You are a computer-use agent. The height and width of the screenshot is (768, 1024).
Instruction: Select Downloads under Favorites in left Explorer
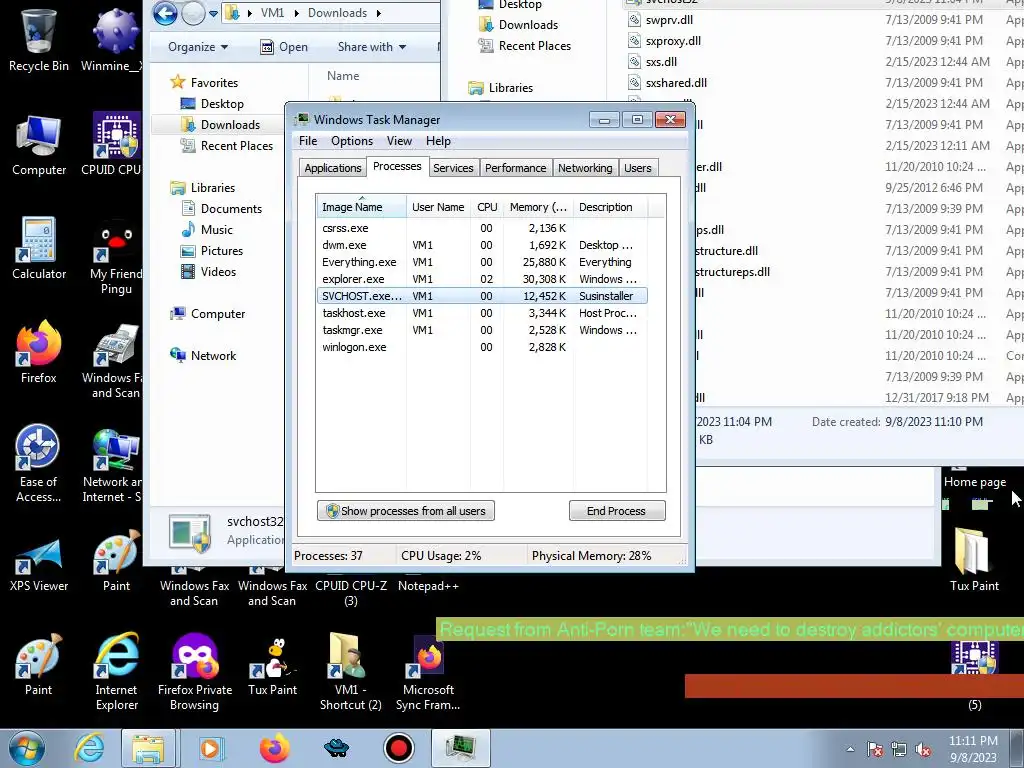(220, 125)
